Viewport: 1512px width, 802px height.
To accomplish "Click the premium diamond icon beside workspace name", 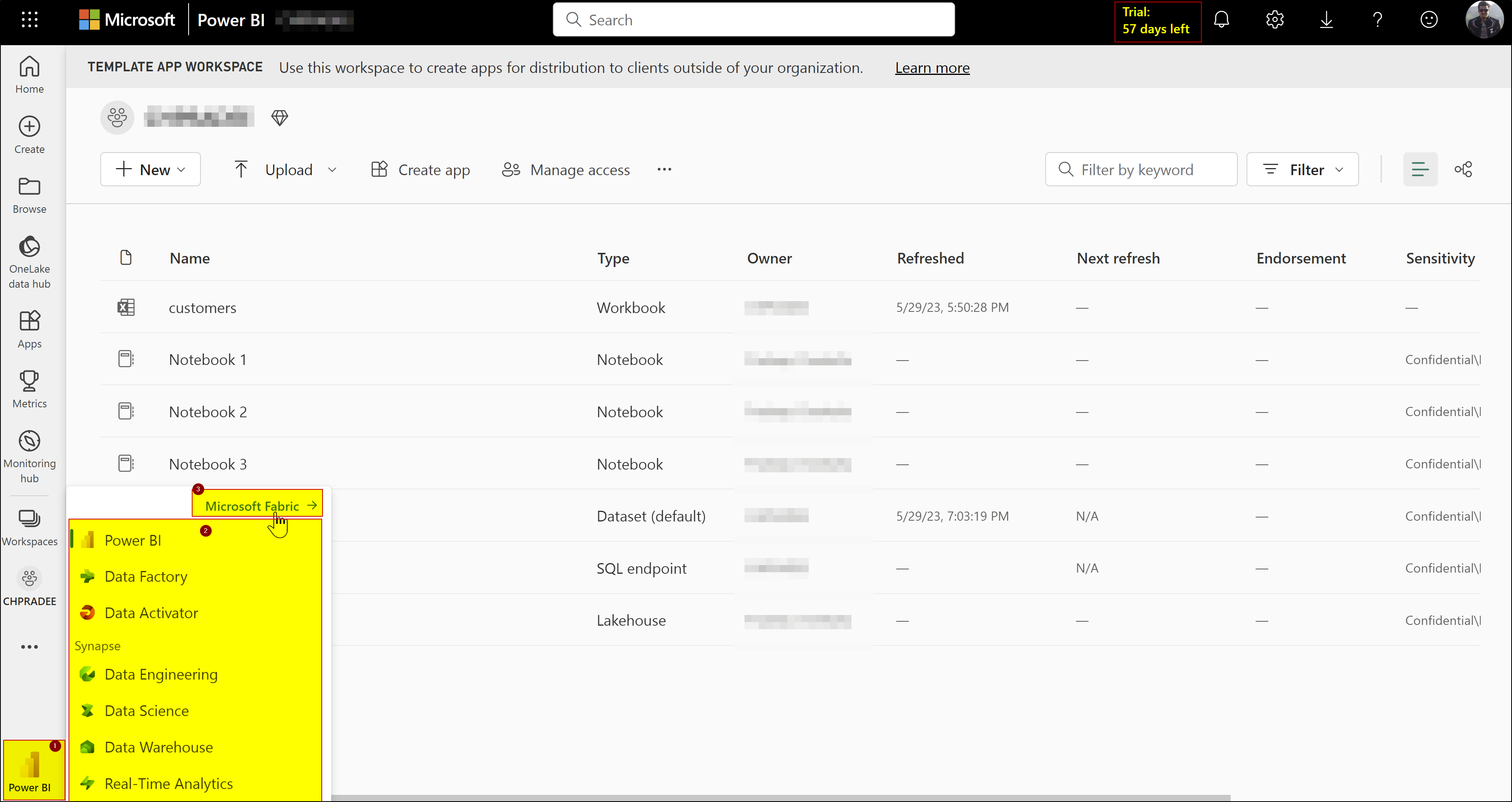I will pos(279,117).
